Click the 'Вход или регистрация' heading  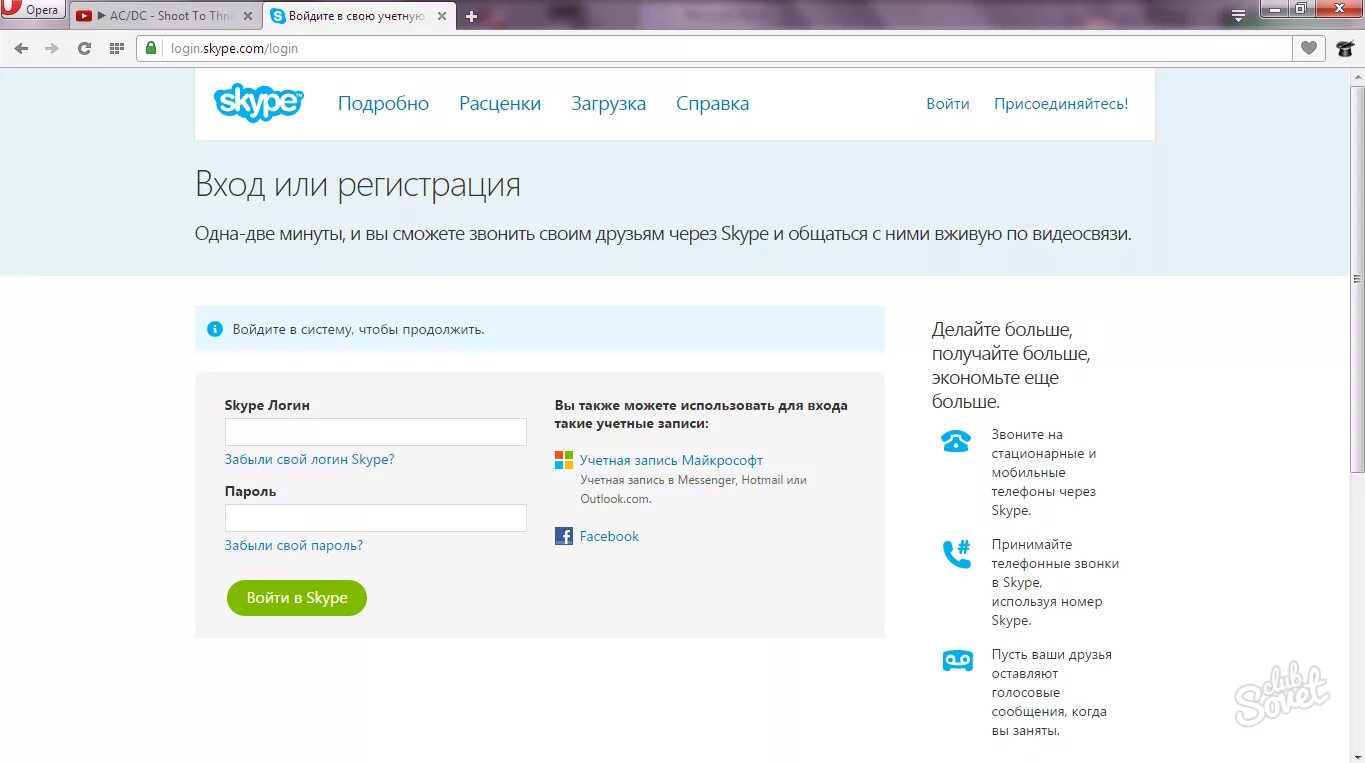[x=358, y=185]
